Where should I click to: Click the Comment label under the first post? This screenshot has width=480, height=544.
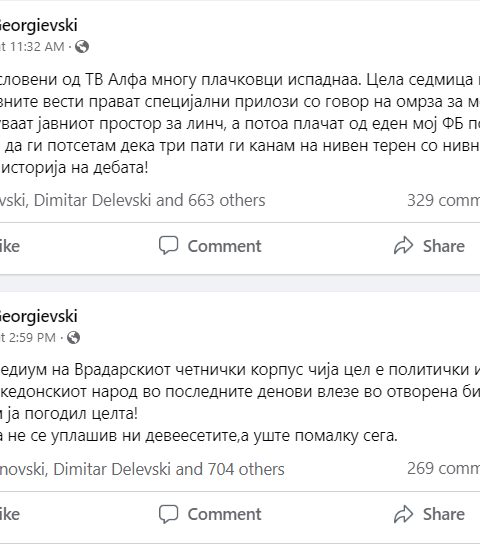224,246
